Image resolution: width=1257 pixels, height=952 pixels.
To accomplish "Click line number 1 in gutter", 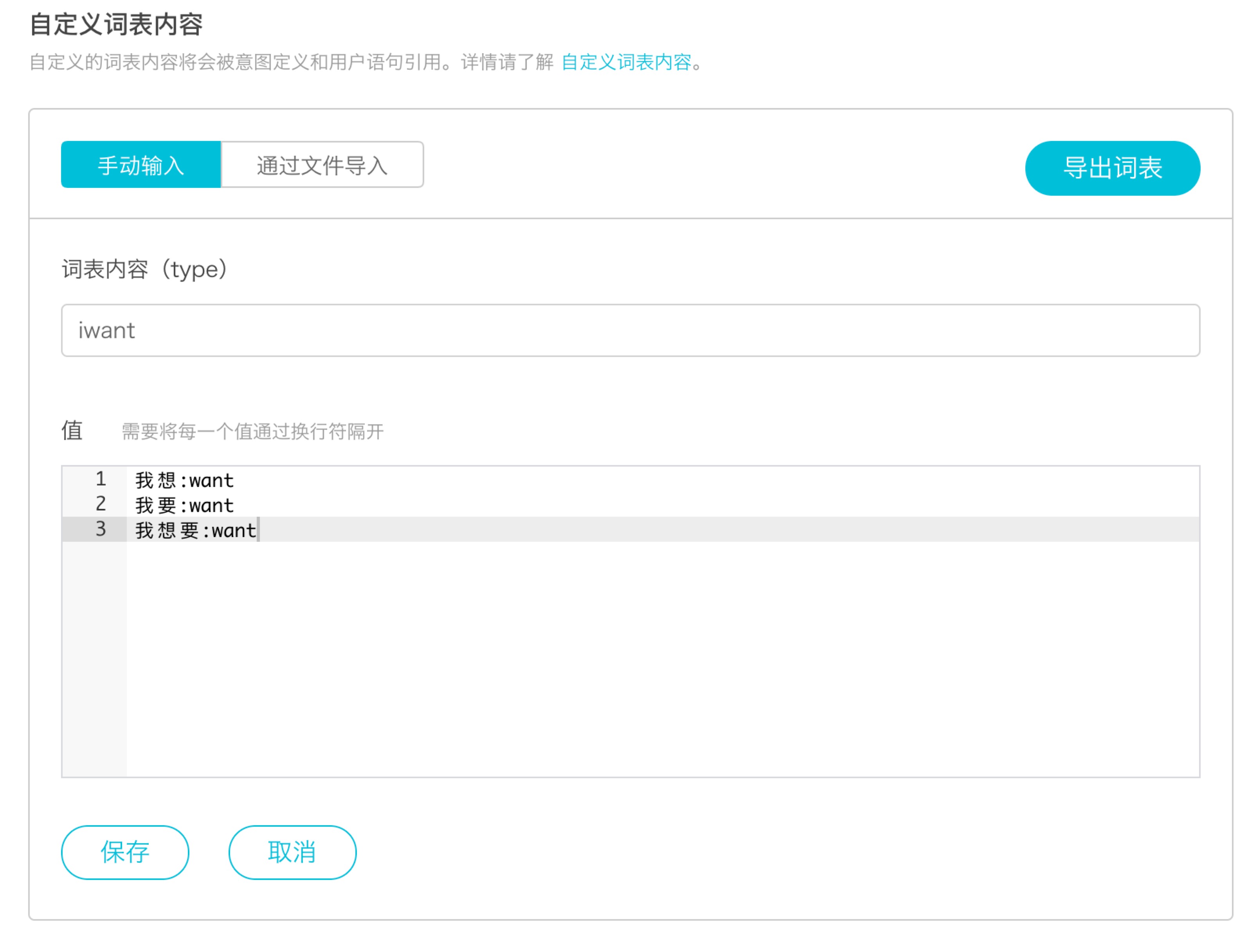I will tap(101, 479).
